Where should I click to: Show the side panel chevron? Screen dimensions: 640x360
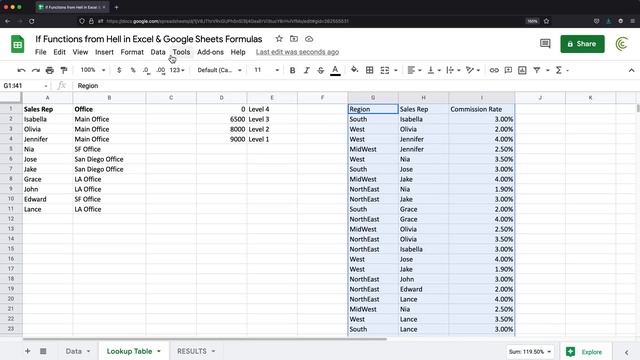[x=626, y=352]
